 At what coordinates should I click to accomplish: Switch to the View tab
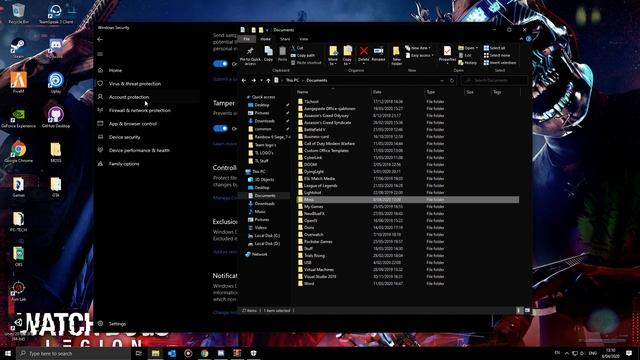pos(304,39)
